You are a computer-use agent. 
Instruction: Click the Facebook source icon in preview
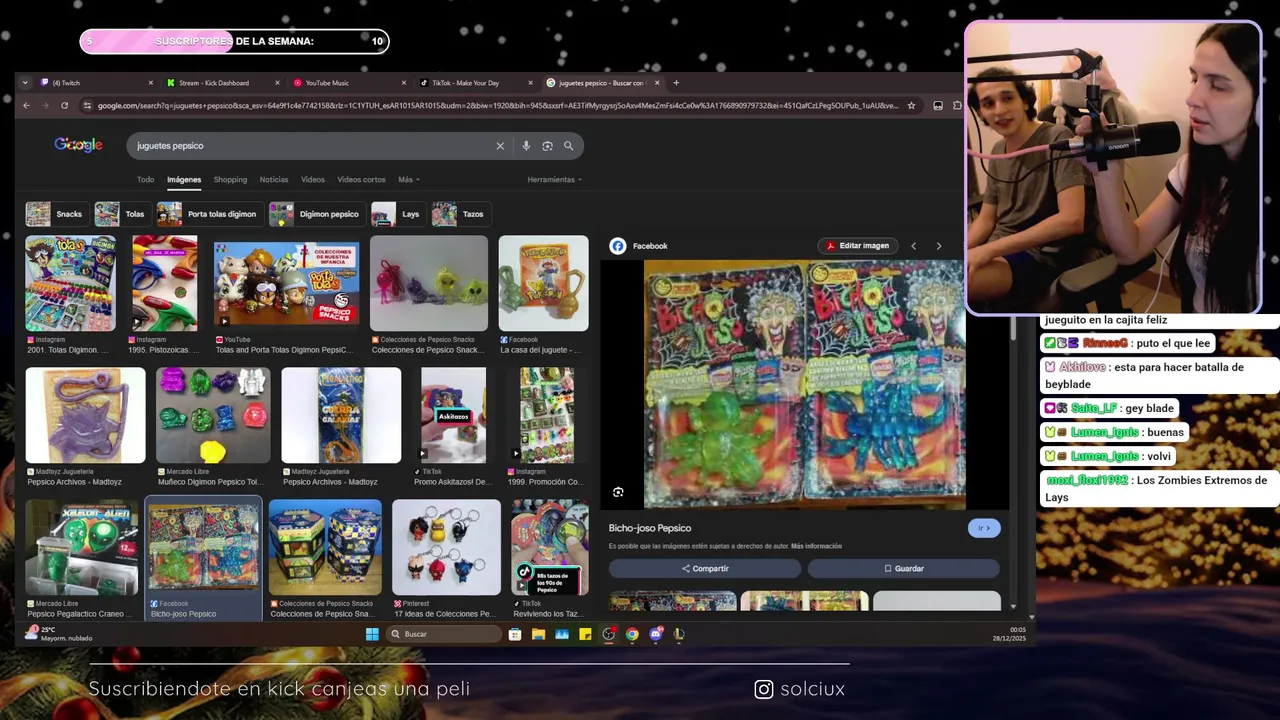[618, 246]
